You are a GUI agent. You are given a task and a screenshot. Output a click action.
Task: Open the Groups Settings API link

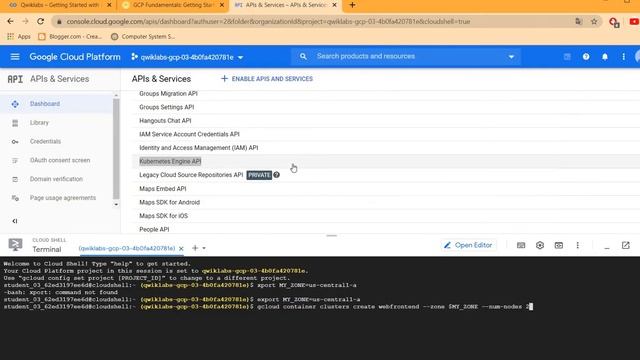167,107
